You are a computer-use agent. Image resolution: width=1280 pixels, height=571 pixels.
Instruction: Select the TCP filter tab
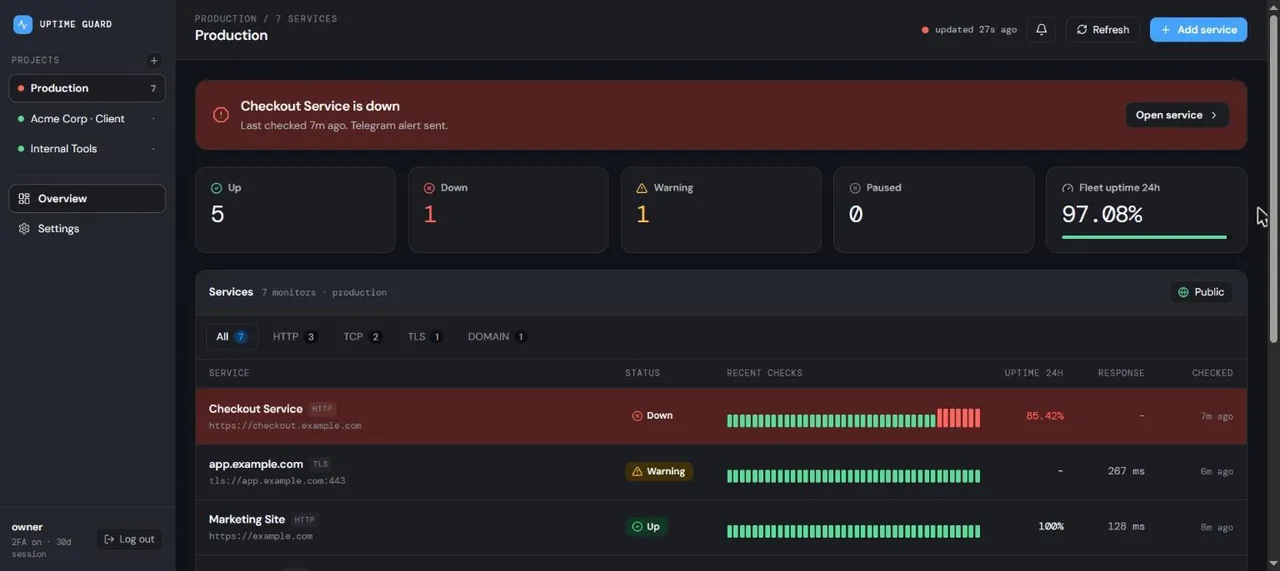click(x=362, y=337)
